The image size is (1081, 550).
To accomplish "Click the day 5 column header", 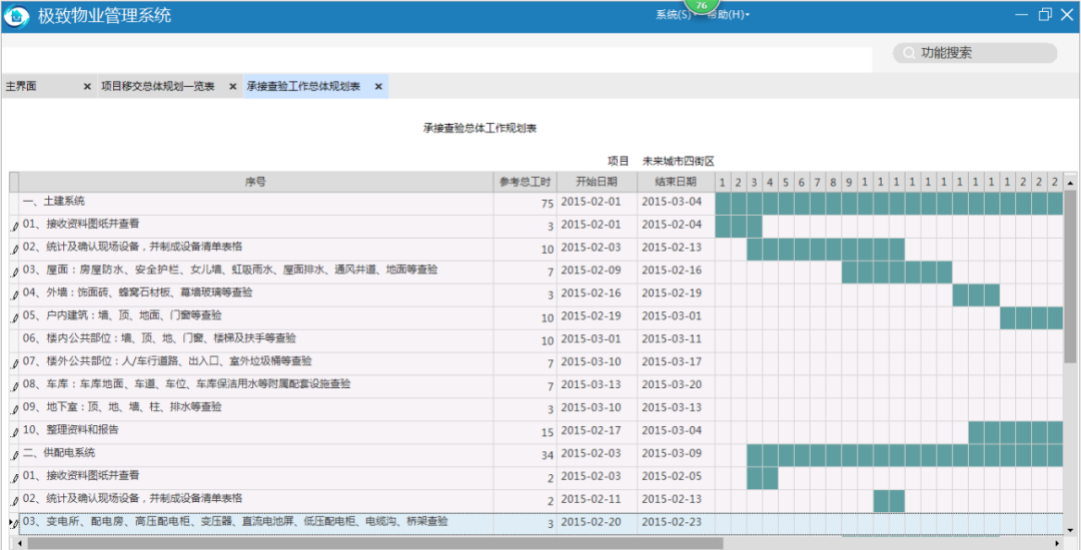I will click(x=786, y=183).
